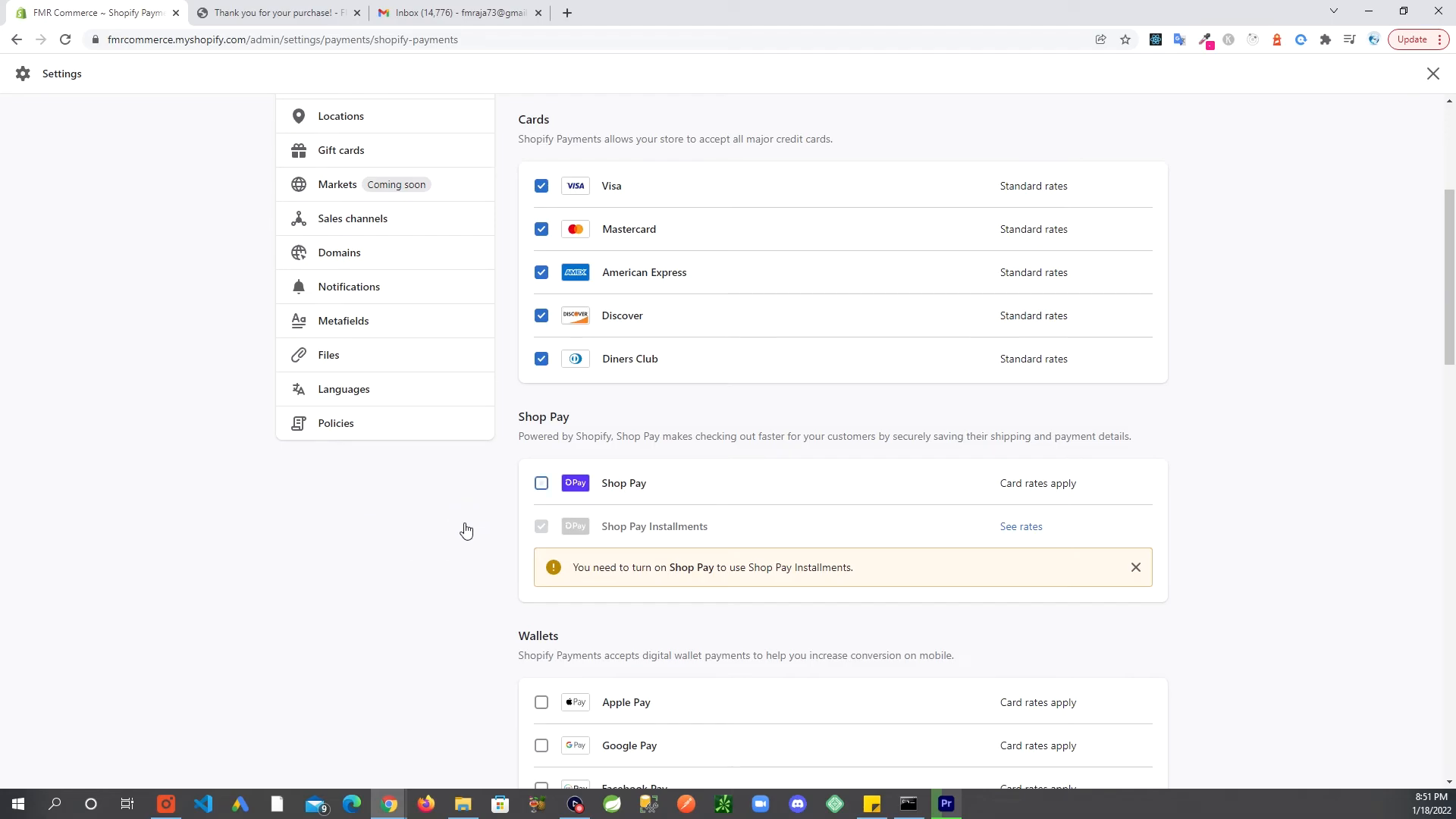Open Notifications settings
The image size is (1456, 819).
(385, 287)
